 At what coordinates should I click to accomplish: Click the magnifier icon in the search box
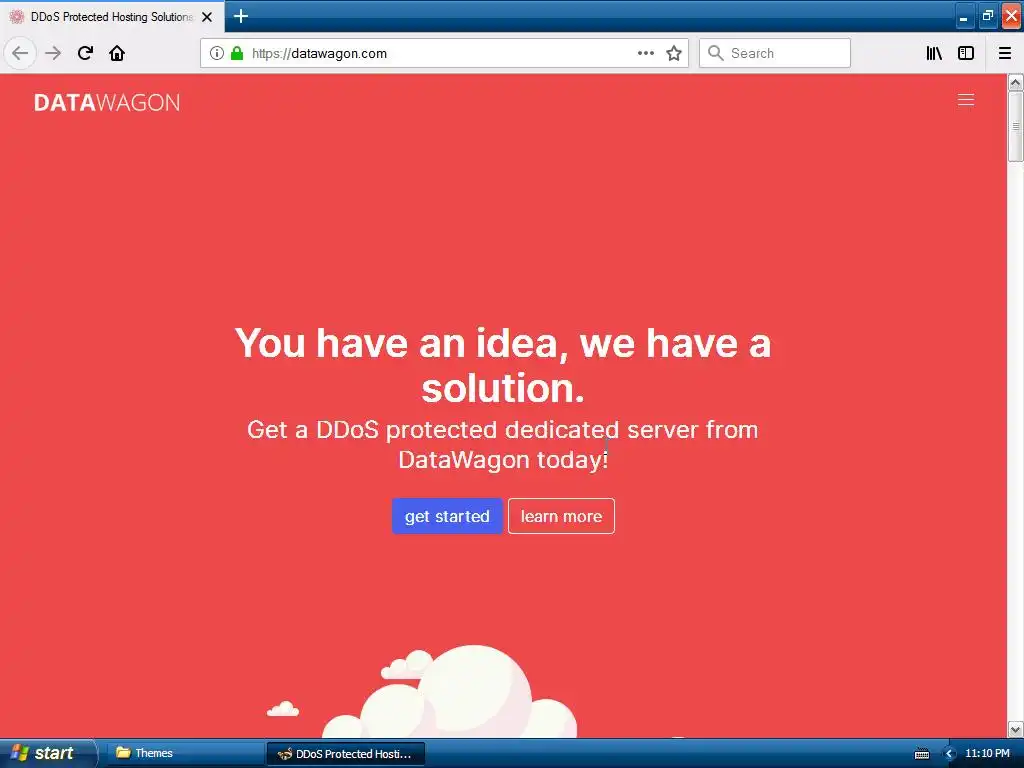[716, 53]
